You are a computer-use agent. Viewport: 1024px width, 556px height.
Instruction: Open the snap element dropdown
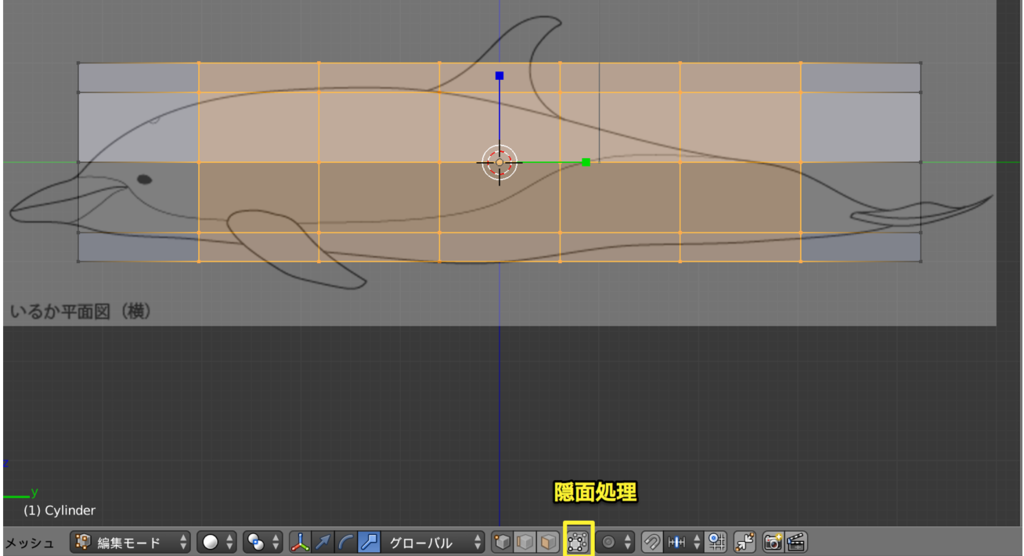(x=683, y=542)
